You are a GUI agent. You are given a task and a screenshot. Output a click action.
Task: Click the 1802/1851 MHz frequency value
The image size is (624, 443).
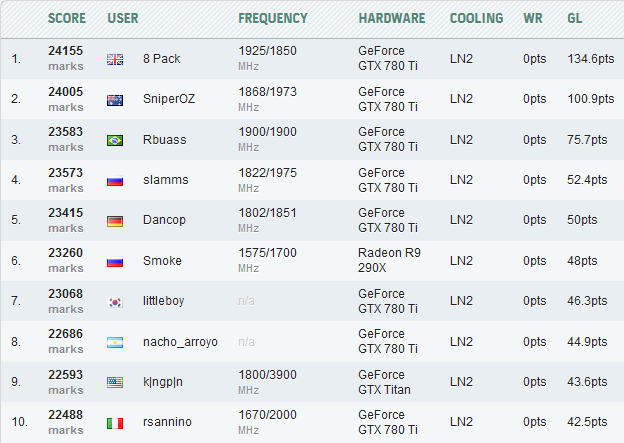(267, 220)
